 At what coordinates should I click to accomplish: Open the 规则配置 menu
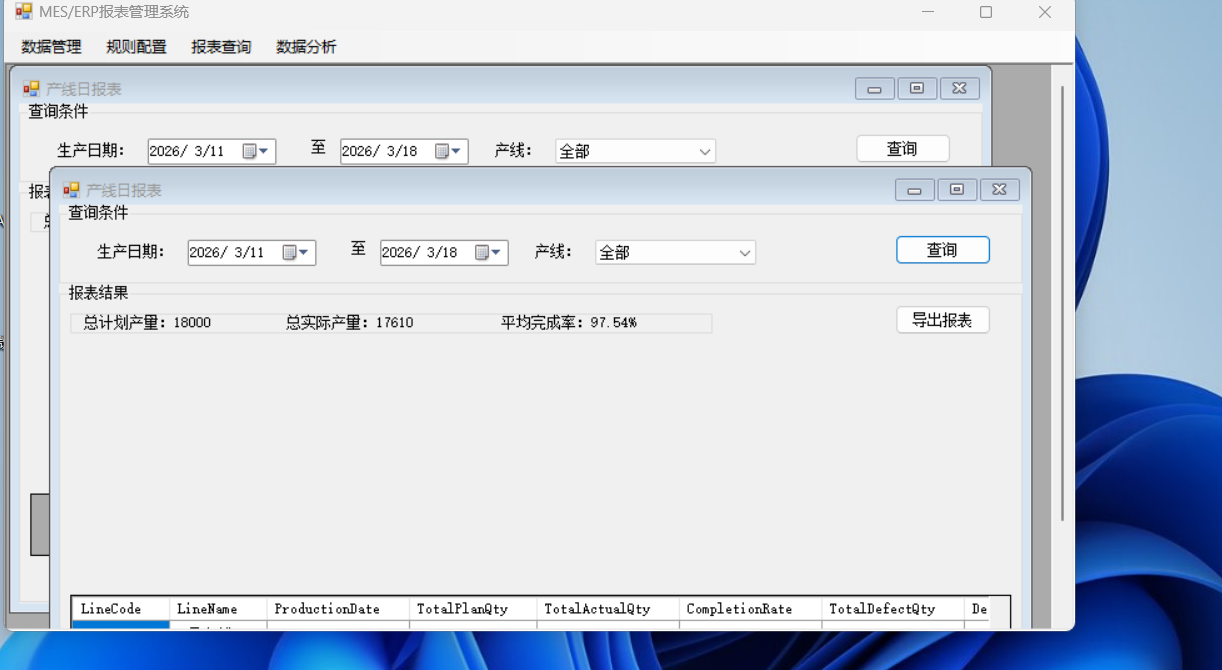click(x=136, y=47)
